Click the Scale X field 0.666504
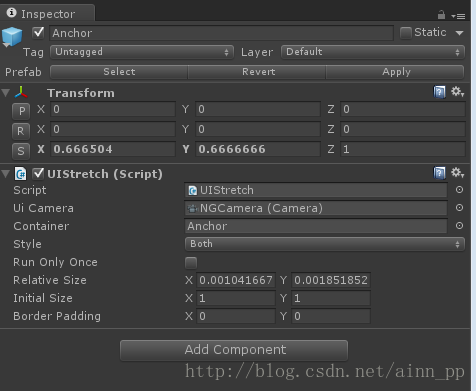The width and height of the screenshot is (476, 391). [113, 149]
